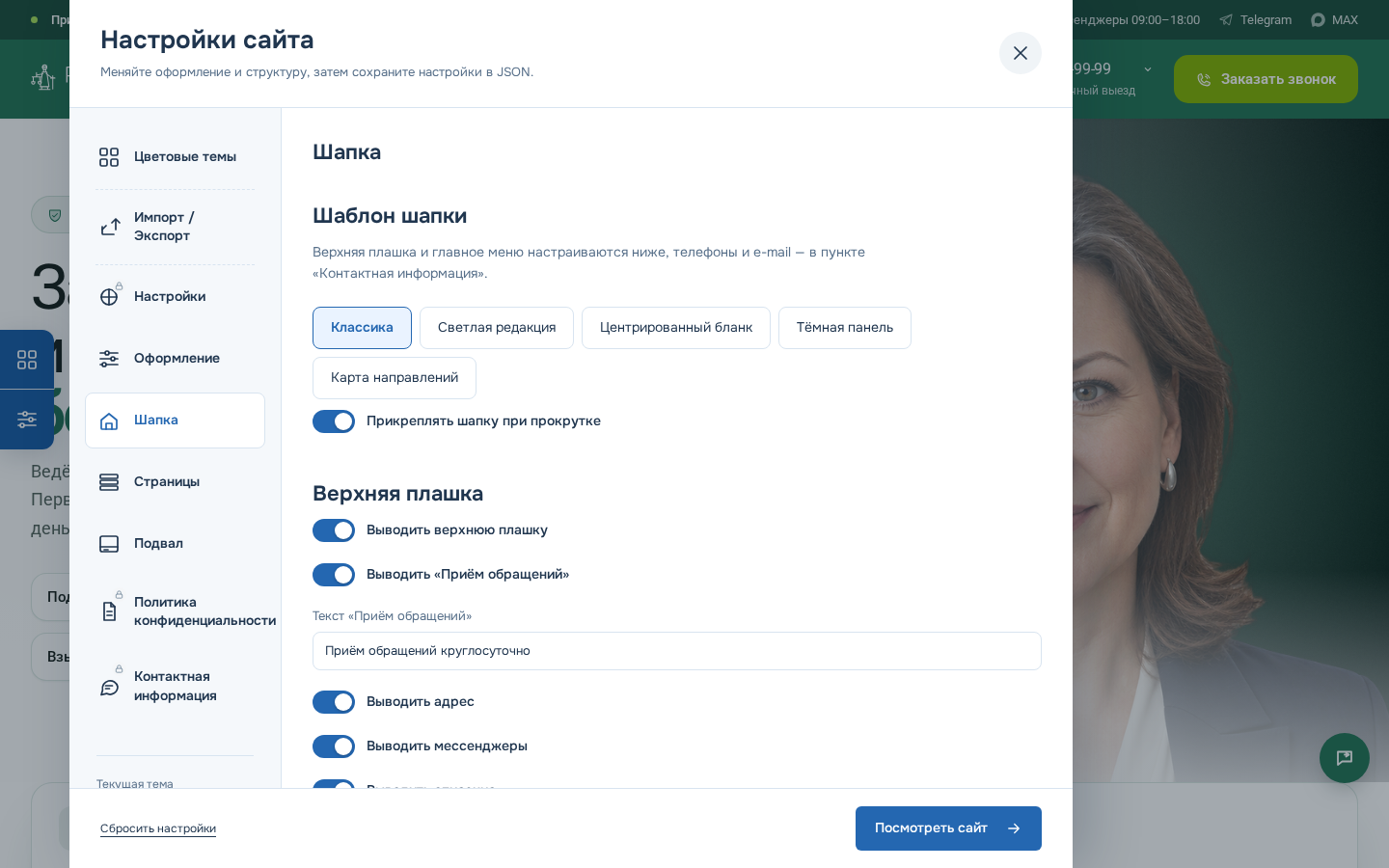
Task: Select the Светлая редакция template
Action: tap(497, 328)
